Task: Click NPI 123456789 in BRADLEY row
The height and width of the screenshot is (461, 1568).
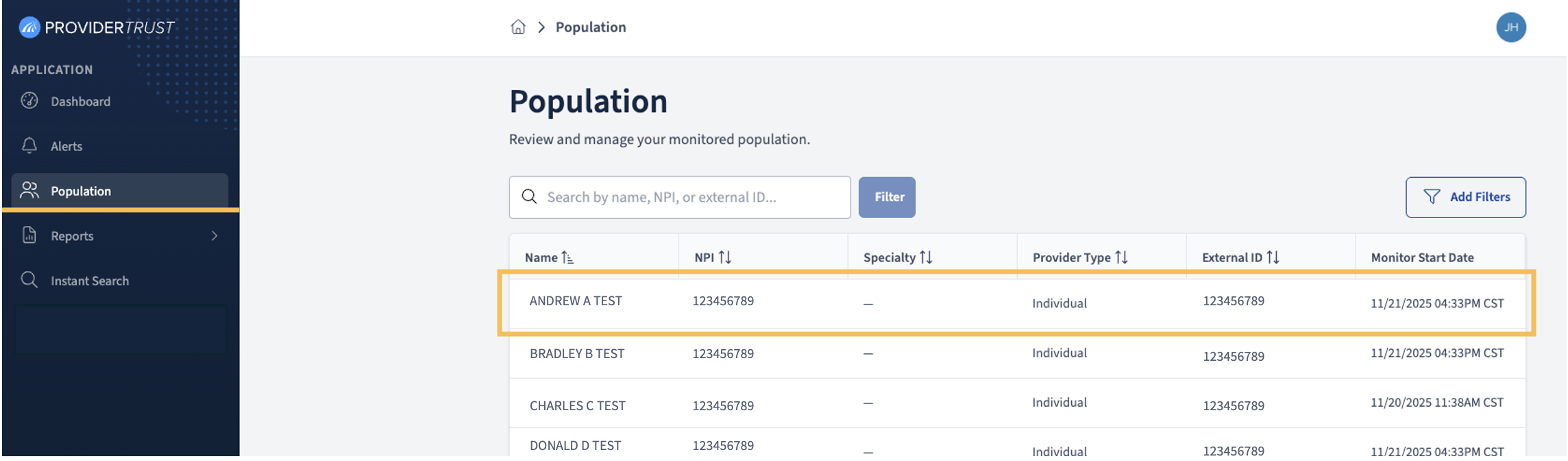Action: click(723, 354)
